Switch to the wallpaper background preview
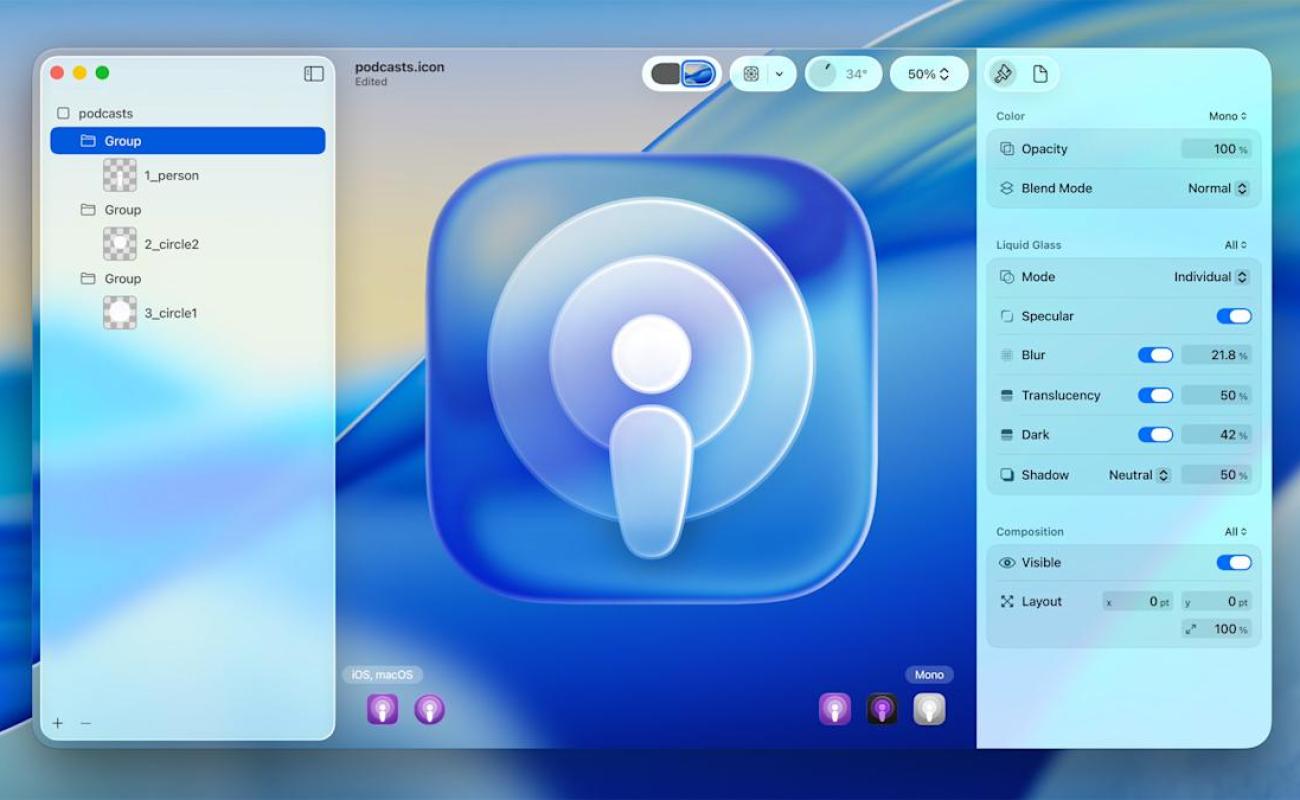 698,74
